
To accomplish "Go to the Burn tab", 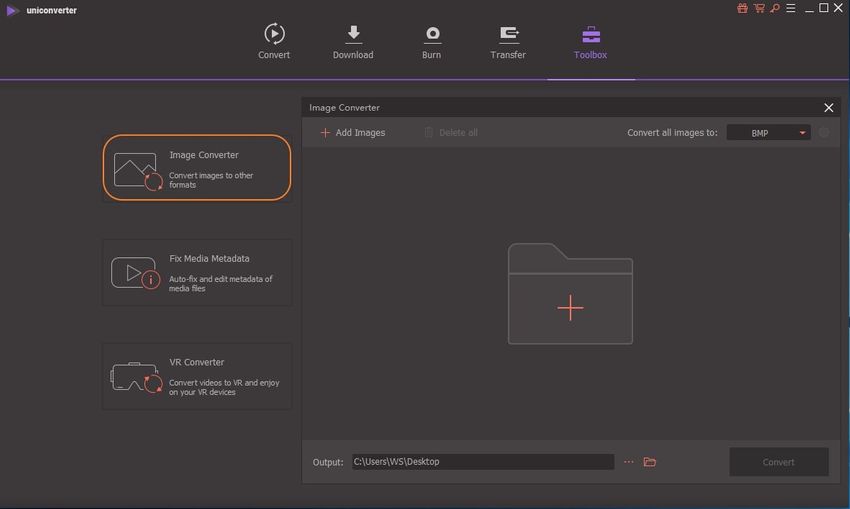I will point(432,42).
